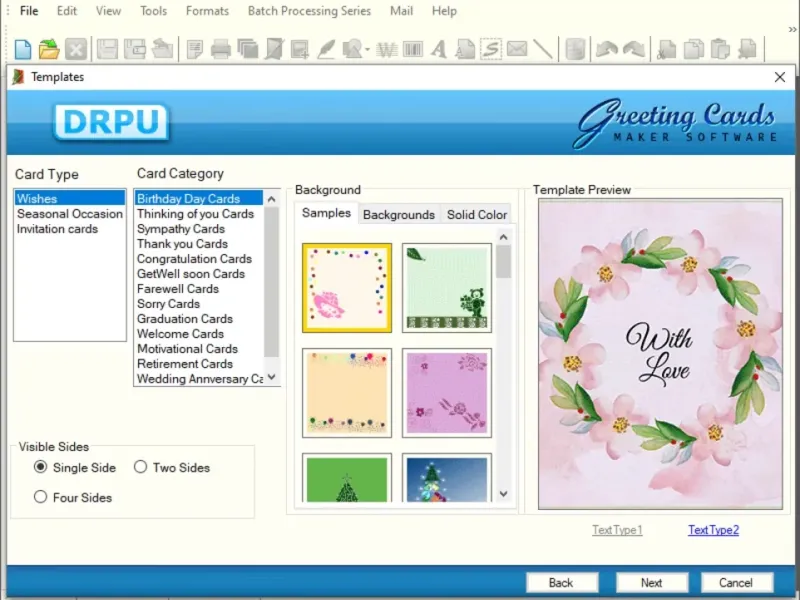
Task: Click the Save As icon
Action: 135,49
